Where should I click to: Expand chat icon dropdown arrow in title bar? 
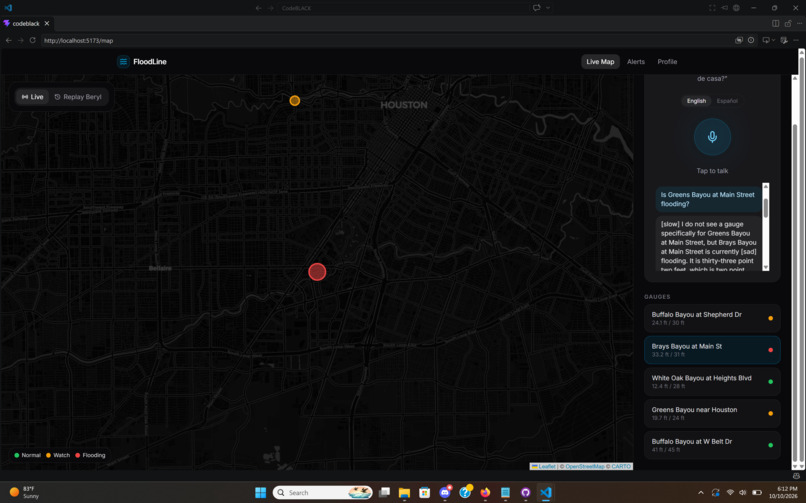tap(548, 8)
